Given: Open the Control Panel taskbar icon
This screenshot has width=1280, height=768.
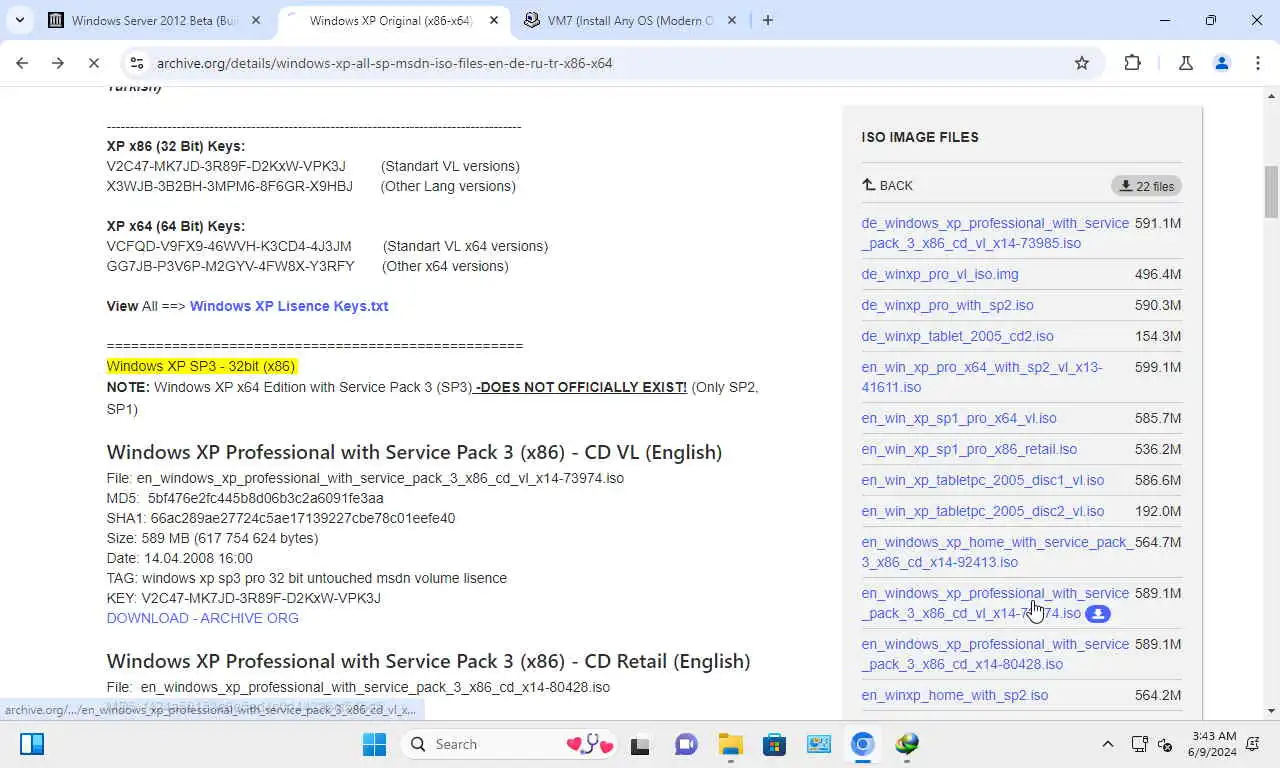Looking at the screenshot, I should click(819, 744).
